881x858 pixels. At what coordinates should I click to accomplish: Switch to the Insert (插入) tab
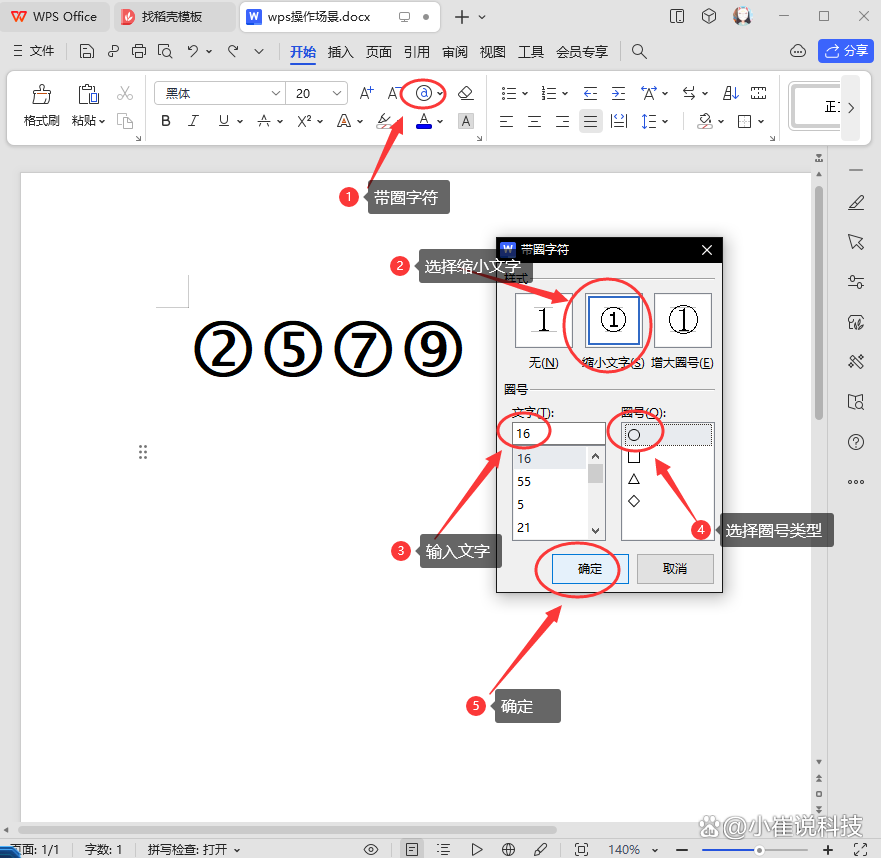coord(340,52)
